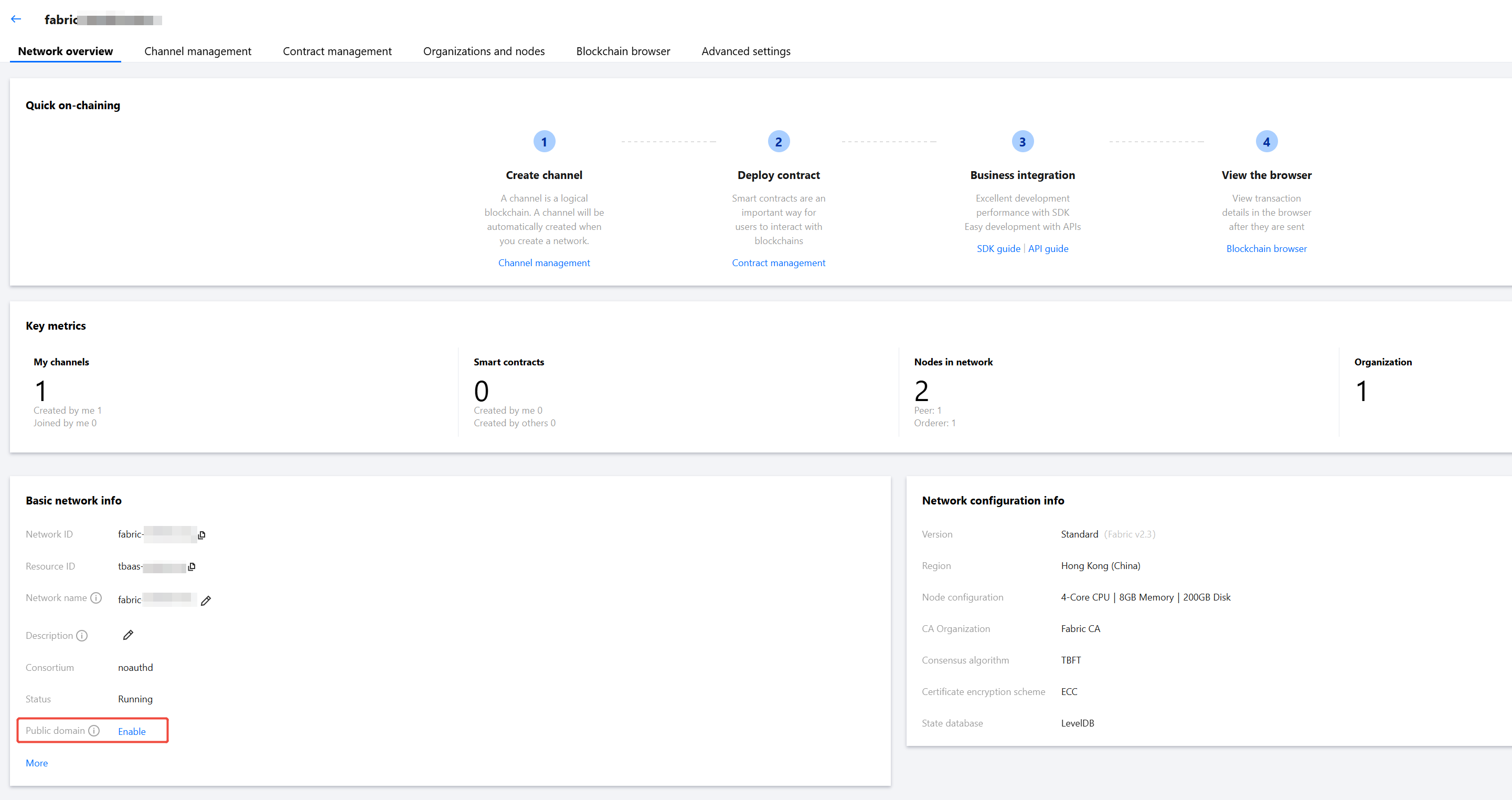Expand More basic network info
Viewport: 1512px width, 800px height.
(36, 763)
